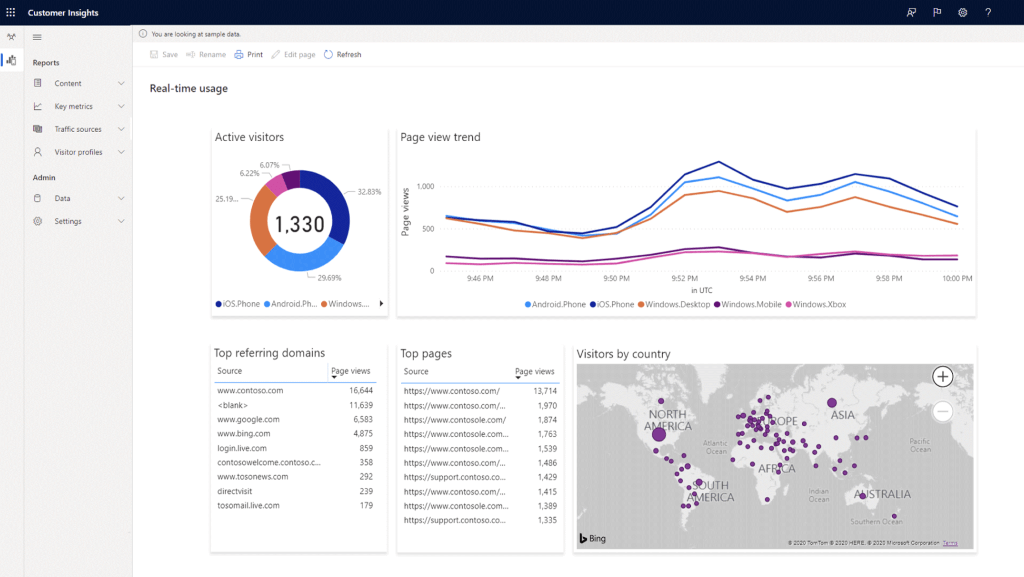Collapse the navigation hamburger menu
The width and height of the screenshot is (1024, 577).
[37, 37]
